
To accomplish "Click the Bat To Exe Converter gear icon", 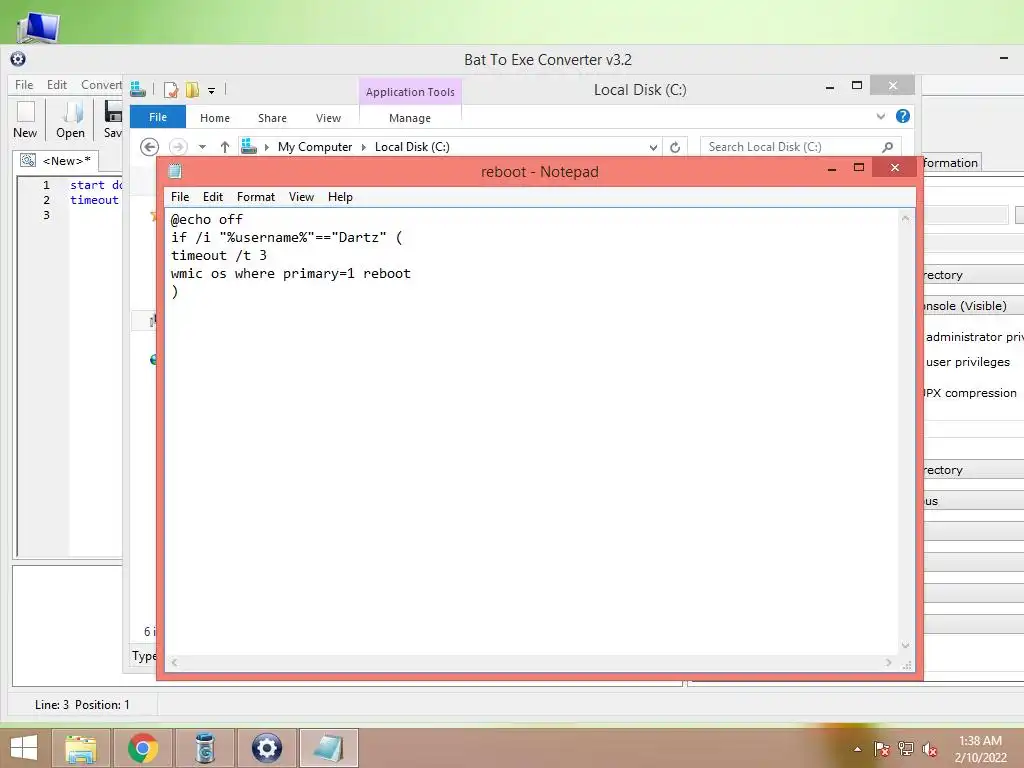I will [x=18, y=59].
